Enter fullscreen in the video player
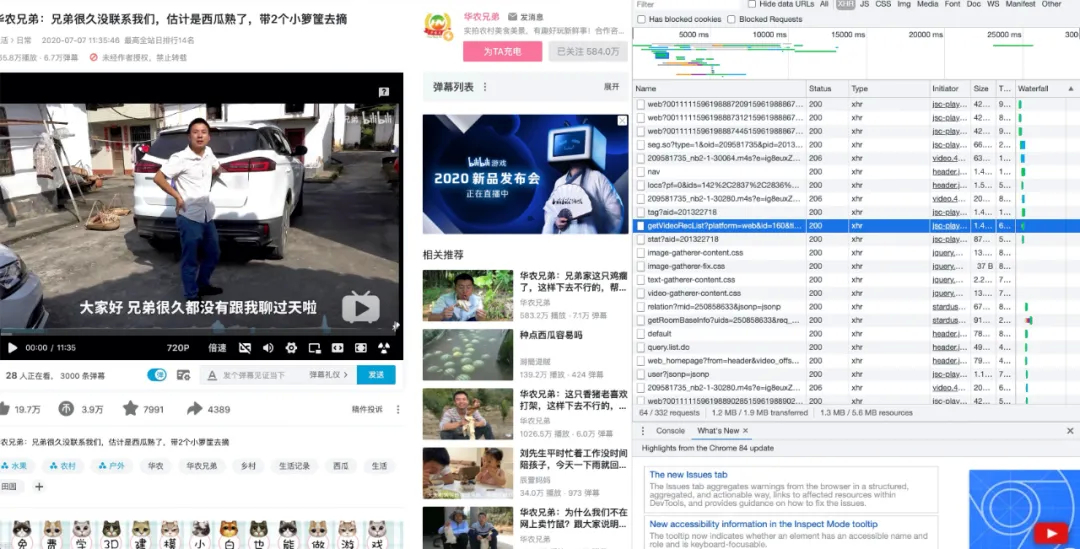The width and height of the screenshot is (1080, 549). (x=361, y=348)
